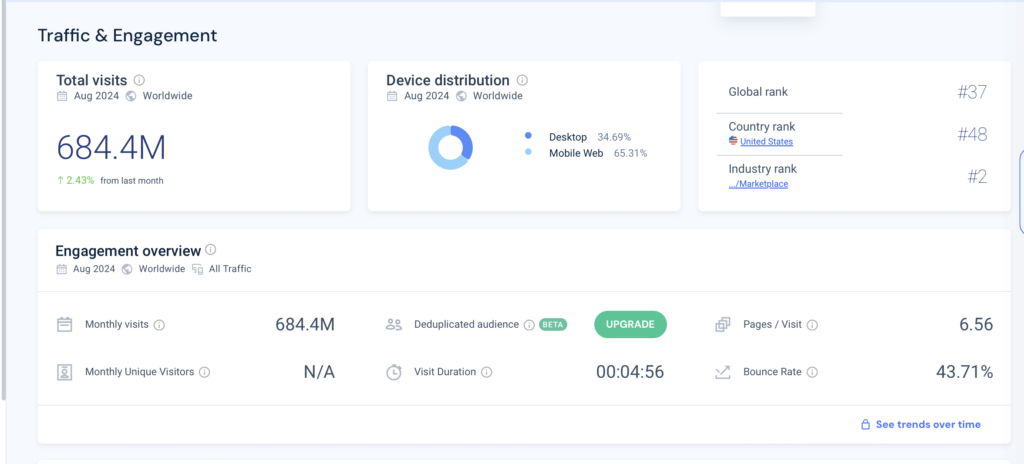This screenshot has height=464, width=1024.
Task: Click devices icon beside All Traffic
Action: click(x=197, y=269)
